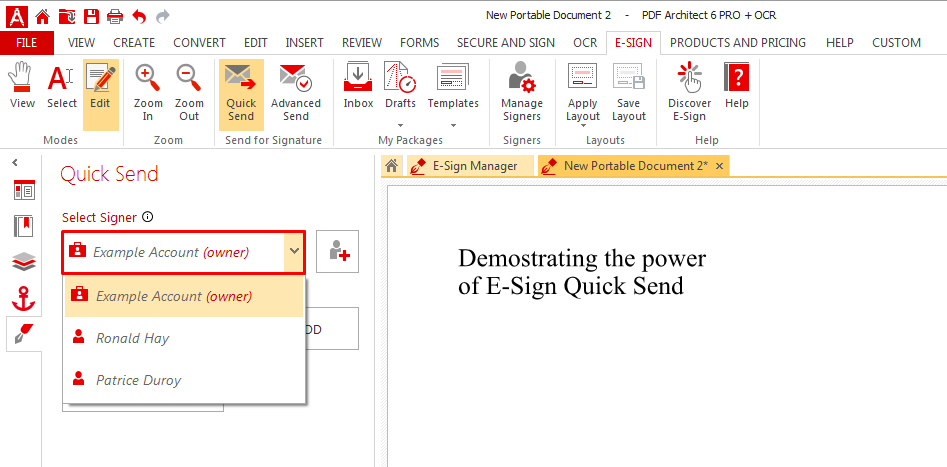This screenshot has width=947, height=467.
Task: Click the Select Signer info icon
Action: tap(147, 217)
